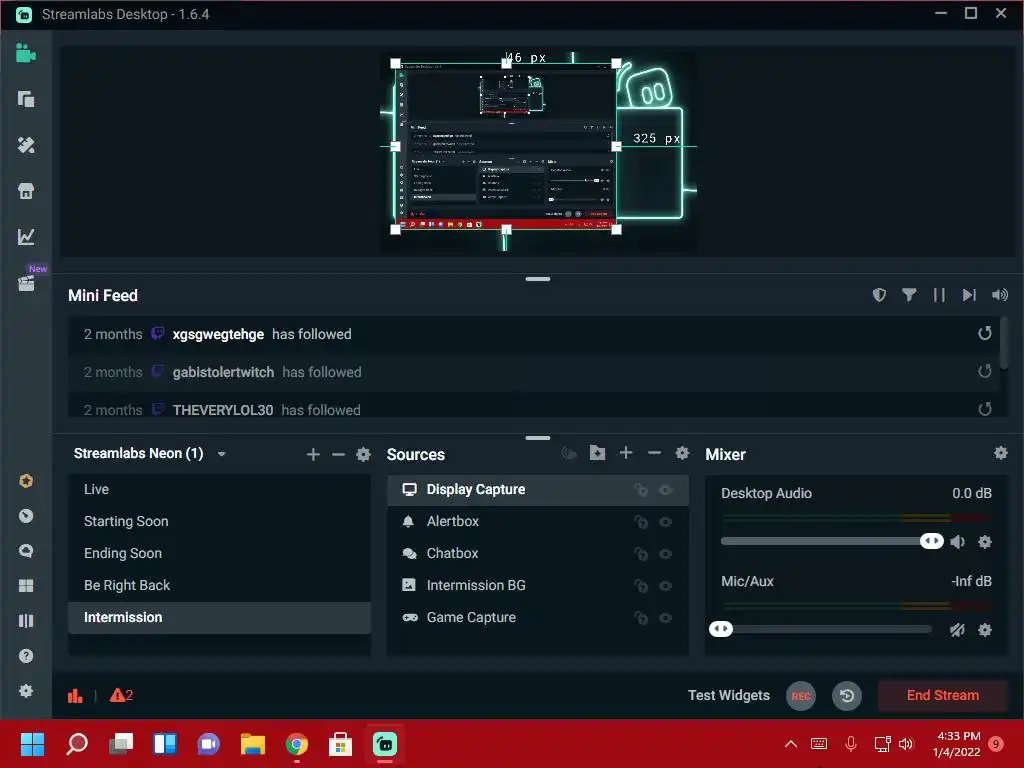
Task: Toggle Intermission BG visibility eye
Action: click(x=665, y=586)
